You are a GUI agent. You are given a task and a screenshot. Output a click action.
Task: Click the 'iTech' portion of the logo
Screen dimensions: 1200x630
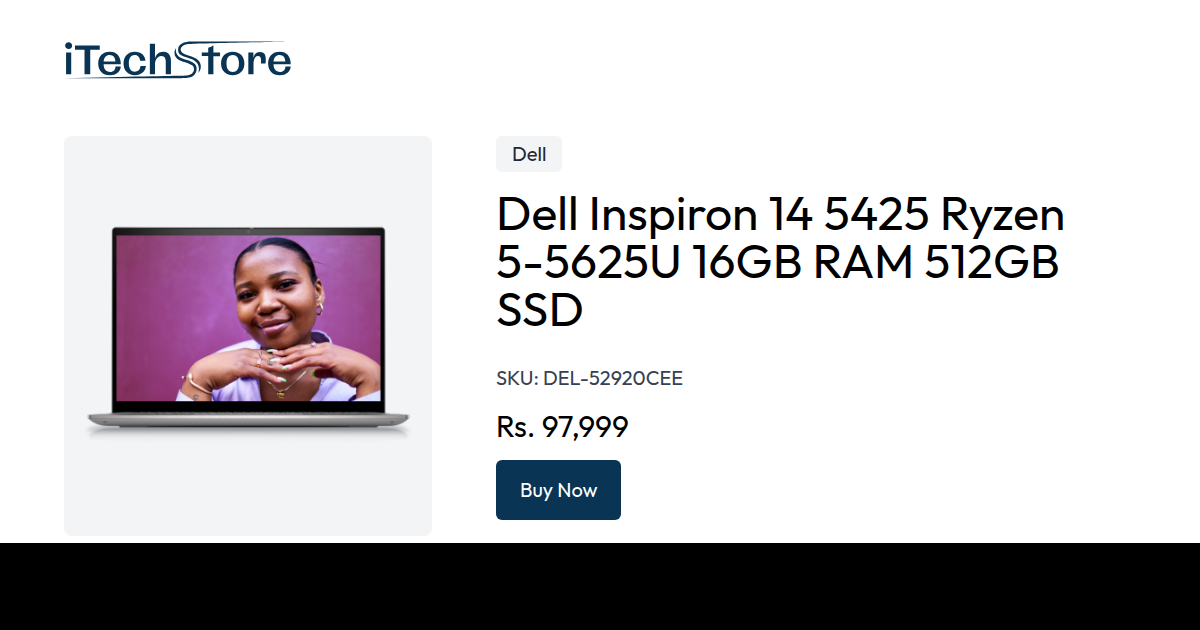[121, 61]
